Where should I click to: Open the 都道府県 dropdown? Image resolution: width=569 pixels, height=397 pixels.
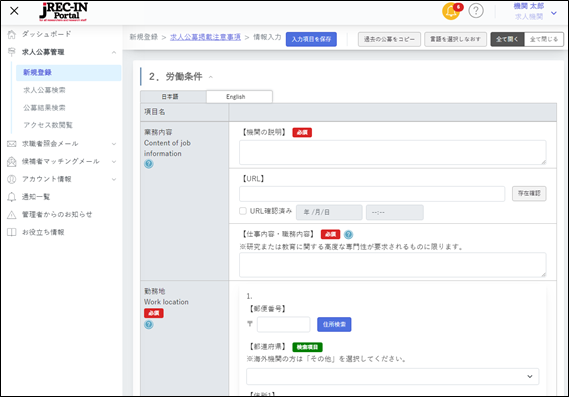392,376
